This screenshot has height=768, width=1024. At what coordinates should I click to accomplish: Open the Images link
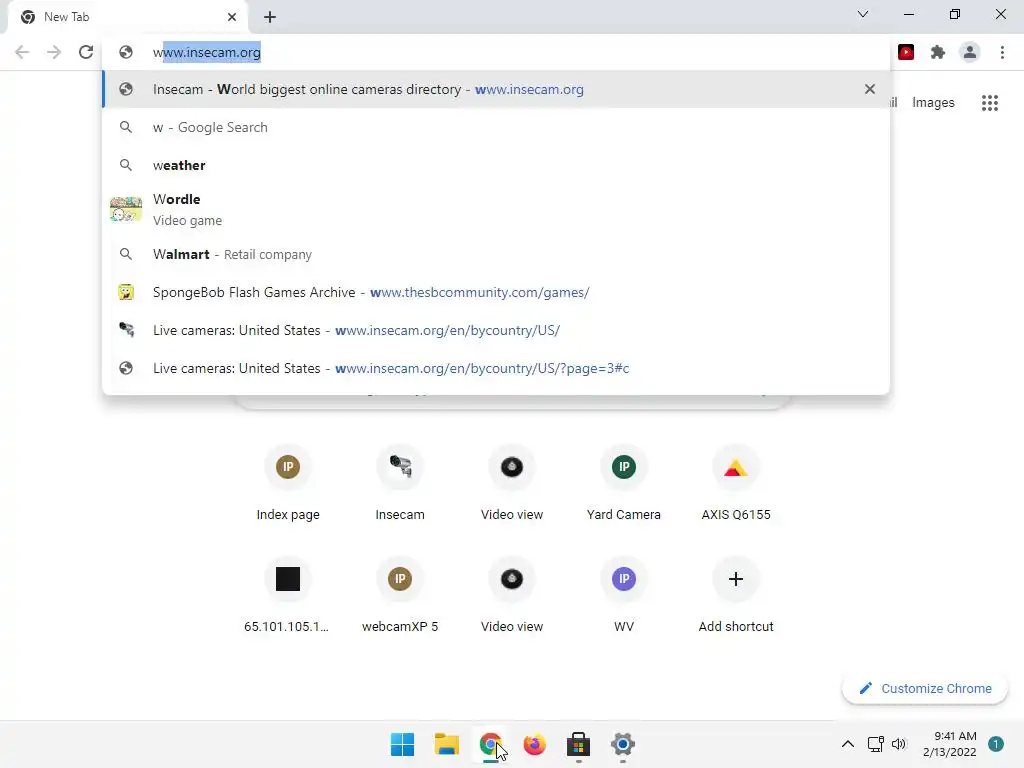pos(933,103)
